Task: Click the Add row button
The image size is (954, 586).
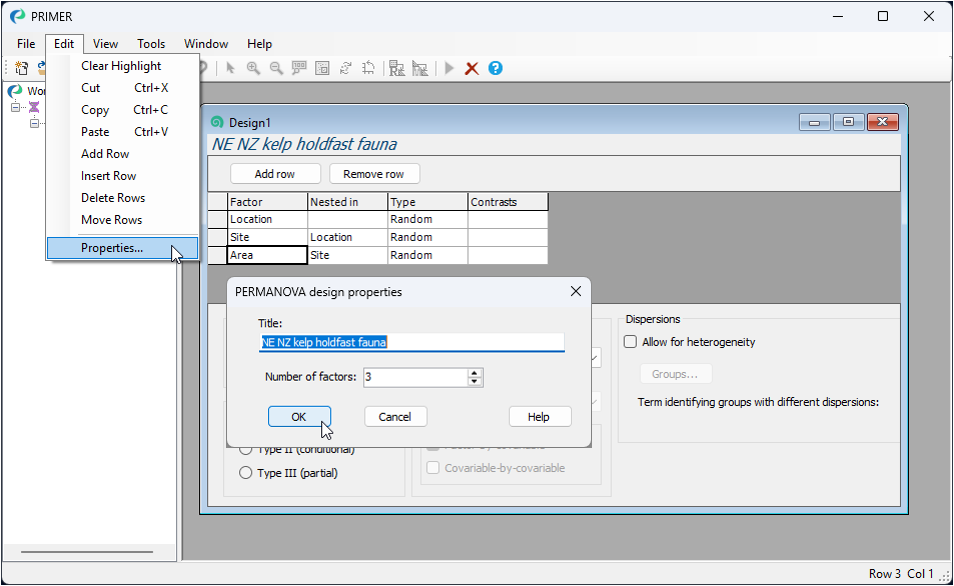Action: [275, 174]
